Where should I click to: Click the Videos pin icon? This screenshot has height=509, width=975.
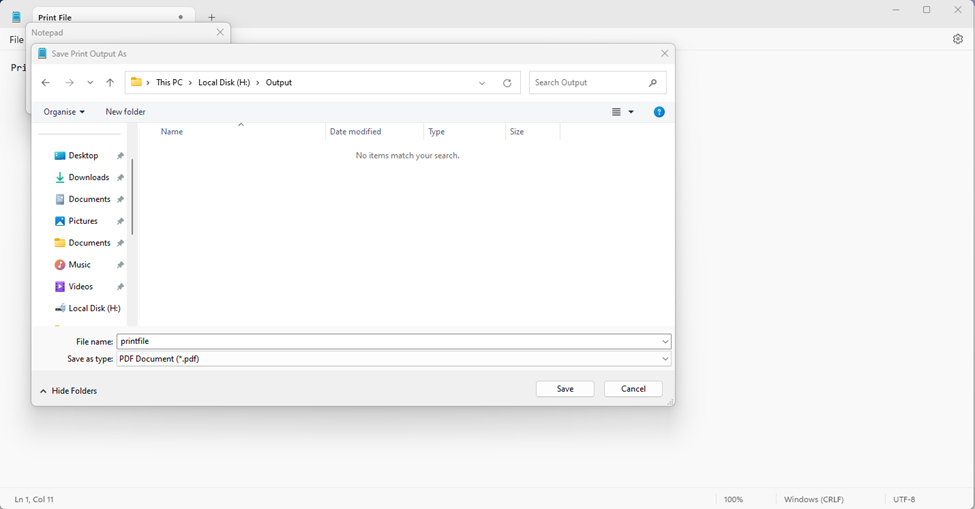(x=120, y=287)
